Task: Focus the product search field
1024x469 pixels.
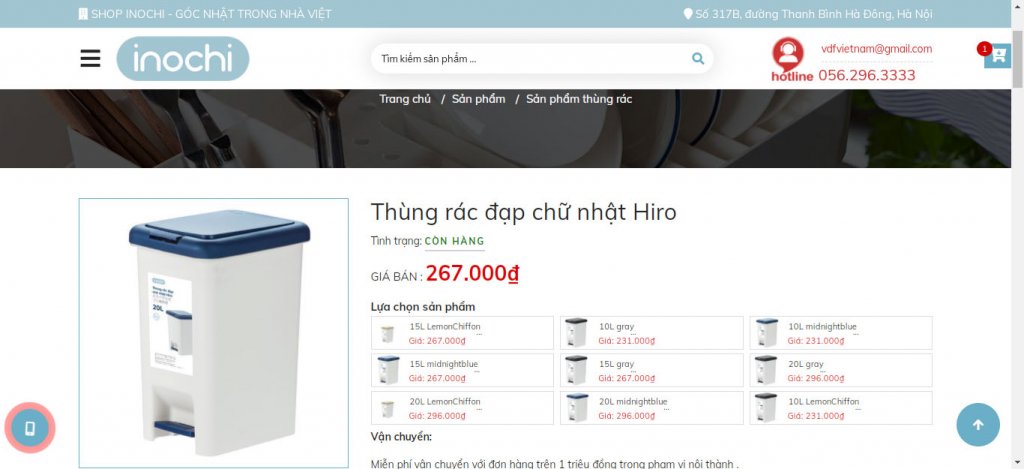Action: click(529, 59)
